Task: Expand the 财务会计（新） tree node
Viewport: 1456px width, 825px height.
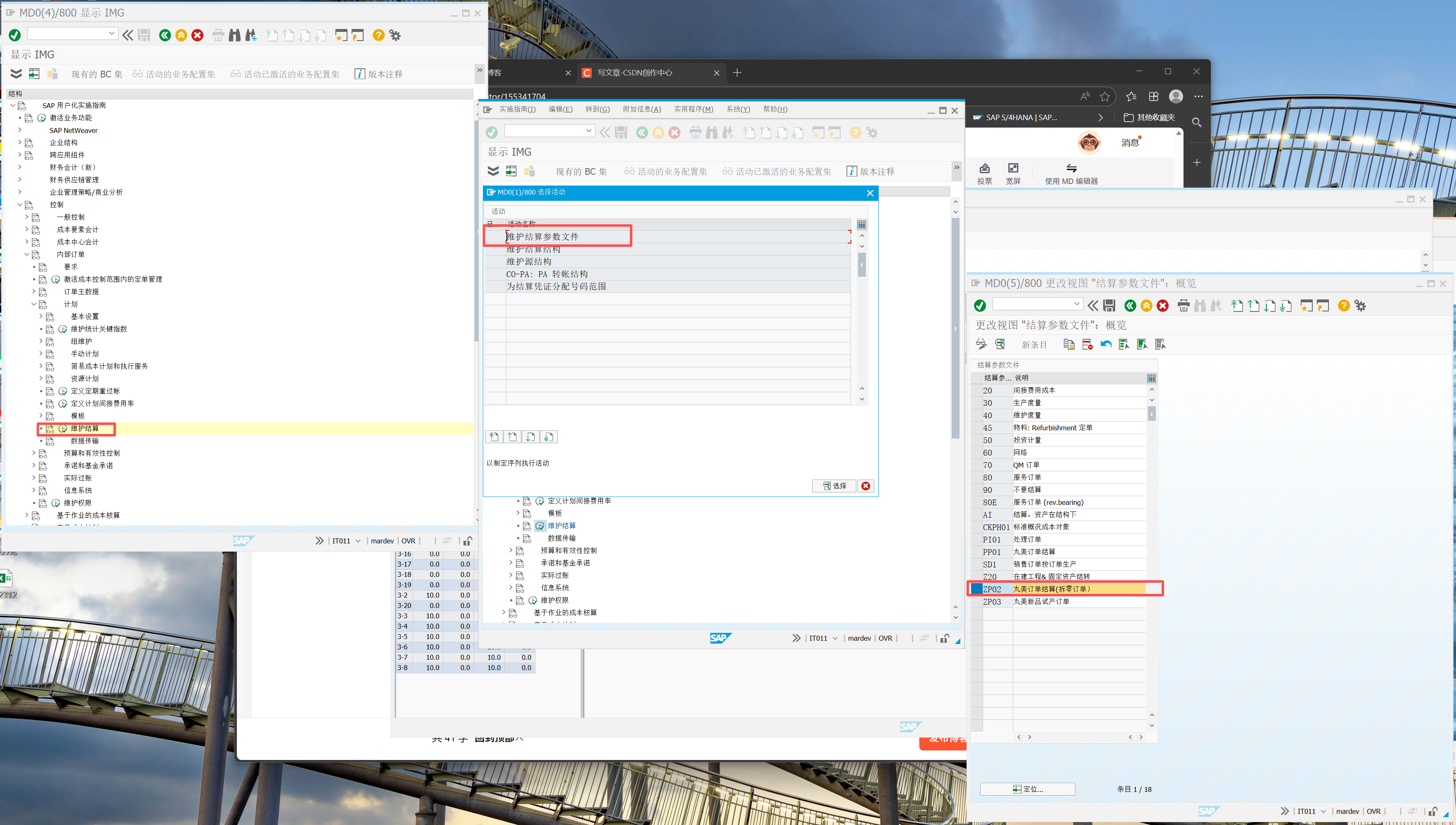Action: (x=20, y=167)
